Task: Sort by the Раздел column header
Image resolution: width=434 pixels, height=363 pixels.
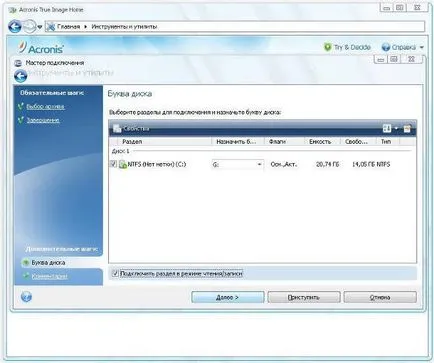Action: pos(165,142)
